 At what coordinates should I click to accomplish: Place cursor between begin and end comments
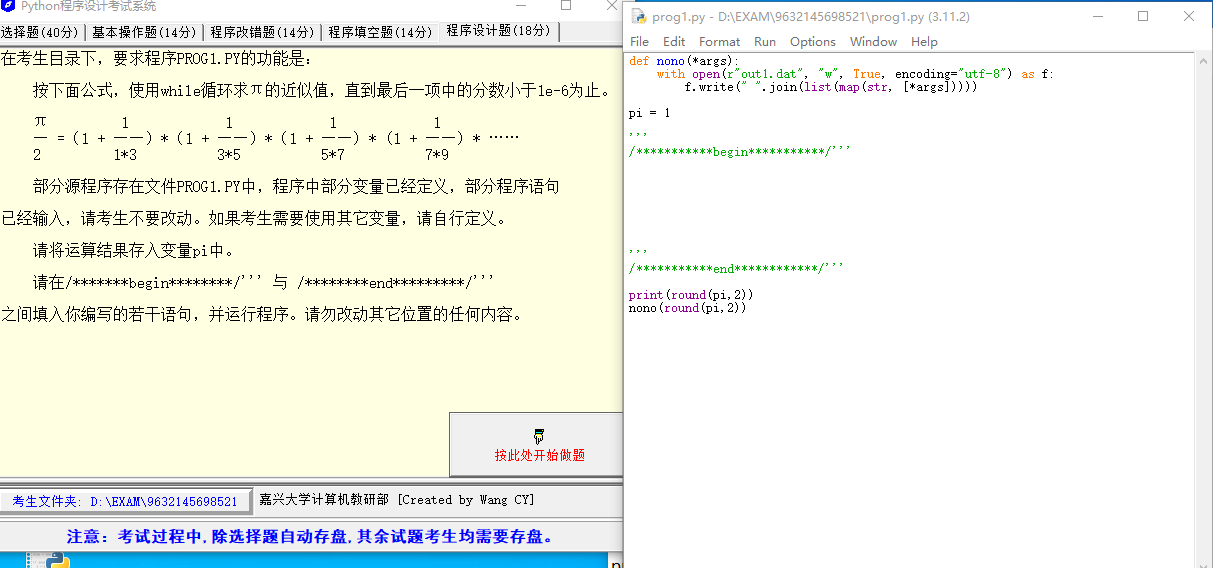[x=910, y=200]
